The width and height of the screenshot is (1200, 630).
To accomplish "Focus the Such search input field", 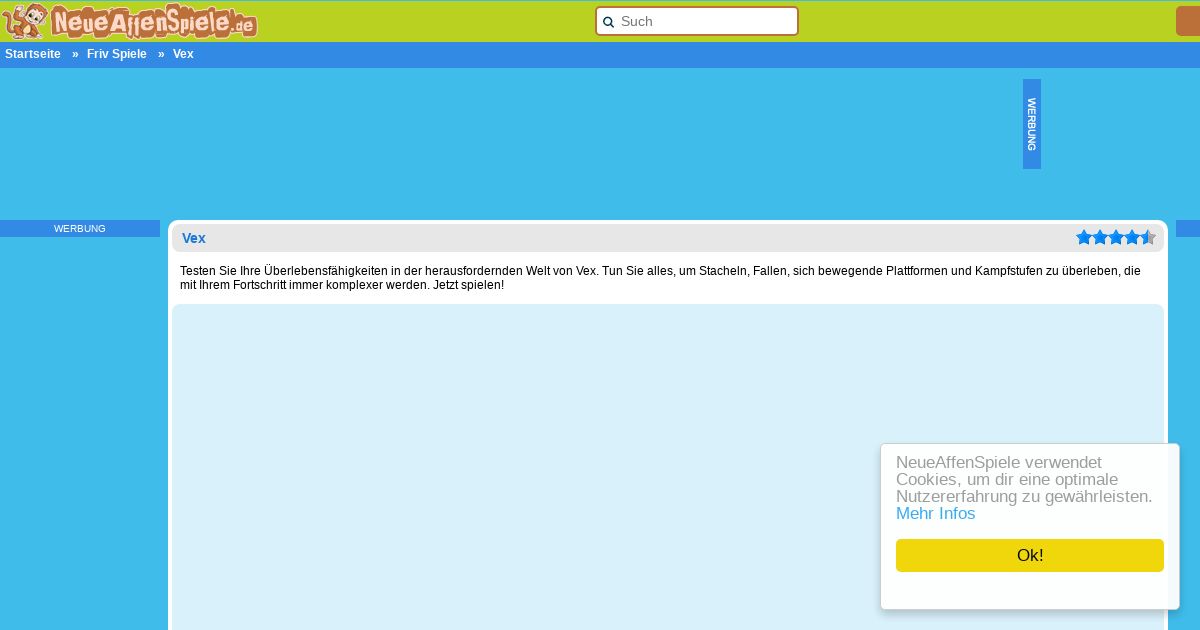I will (x=697, y=21).
